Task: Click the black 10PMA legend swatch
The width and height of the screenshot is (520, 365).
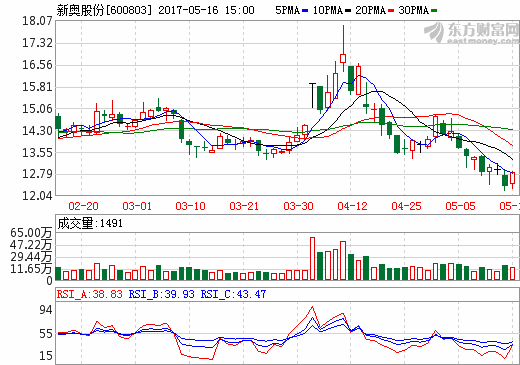Action: [x=348, y=11]
